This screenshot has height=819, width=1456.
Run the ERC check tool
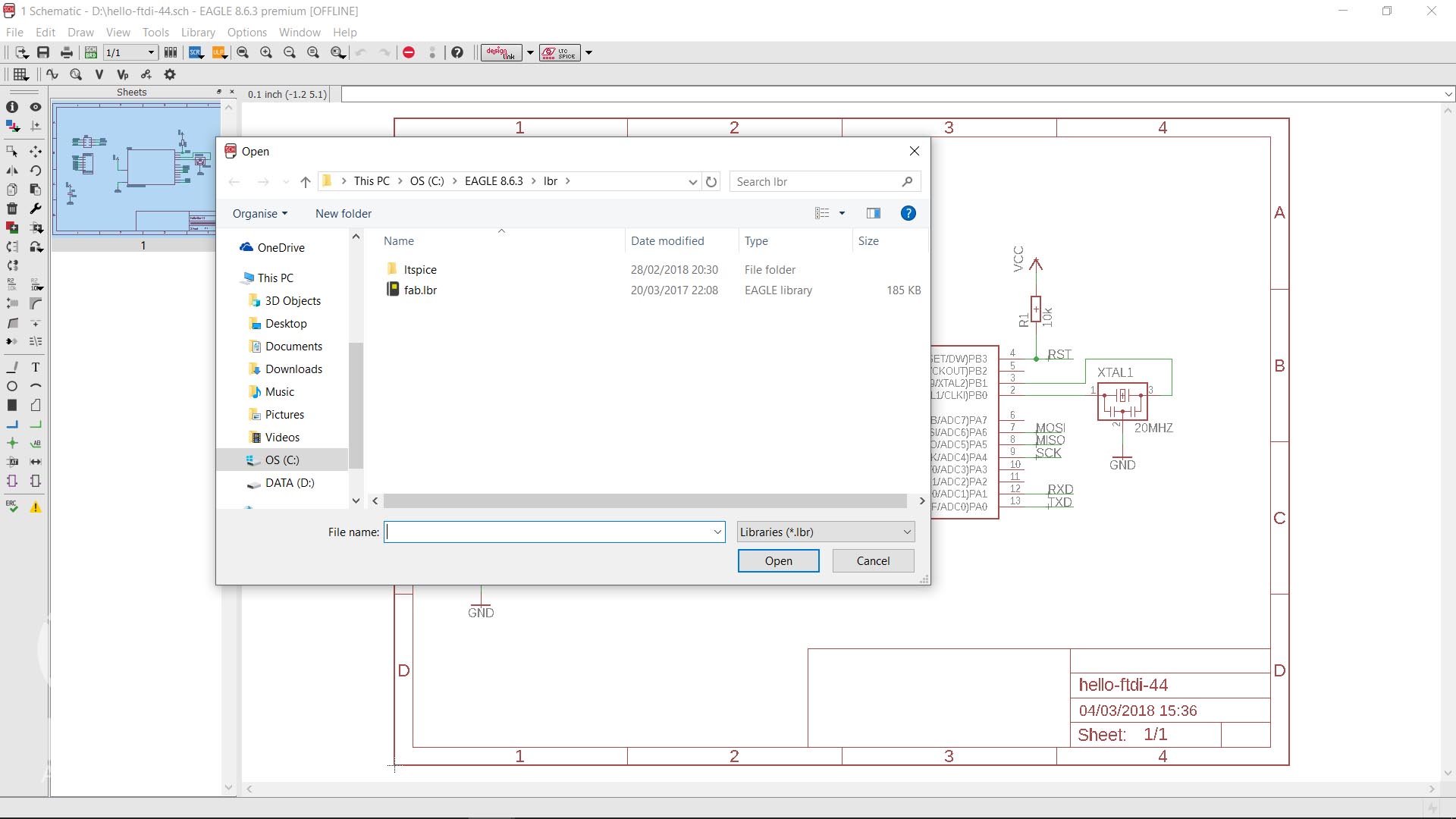12,507
